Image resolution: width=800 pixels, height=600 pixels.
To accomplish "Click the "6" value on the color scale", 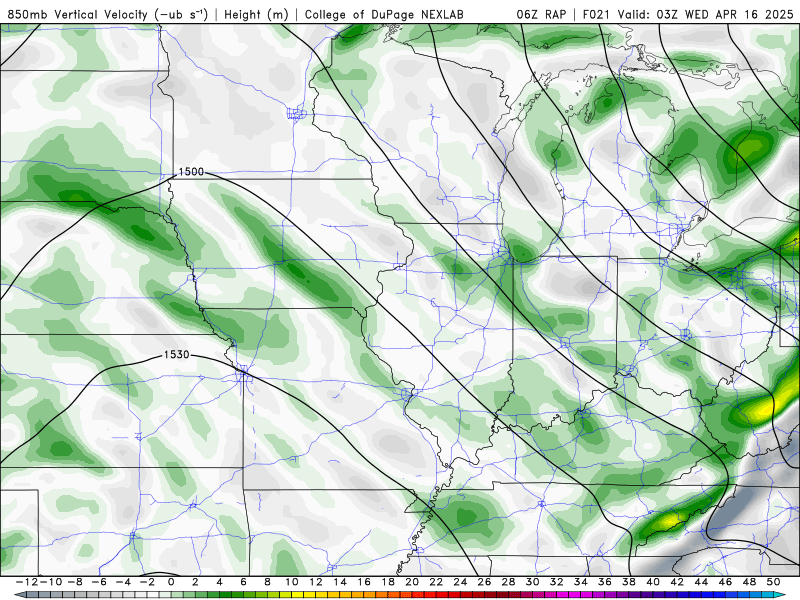I will (x=243, y=582).
